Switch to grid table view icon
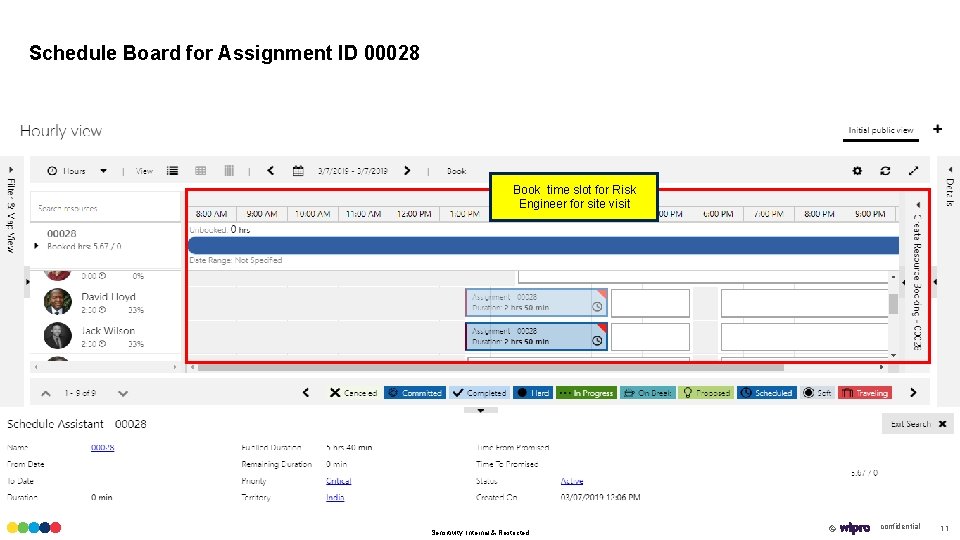Screen dimensions: 960x540 coord(200,171)
